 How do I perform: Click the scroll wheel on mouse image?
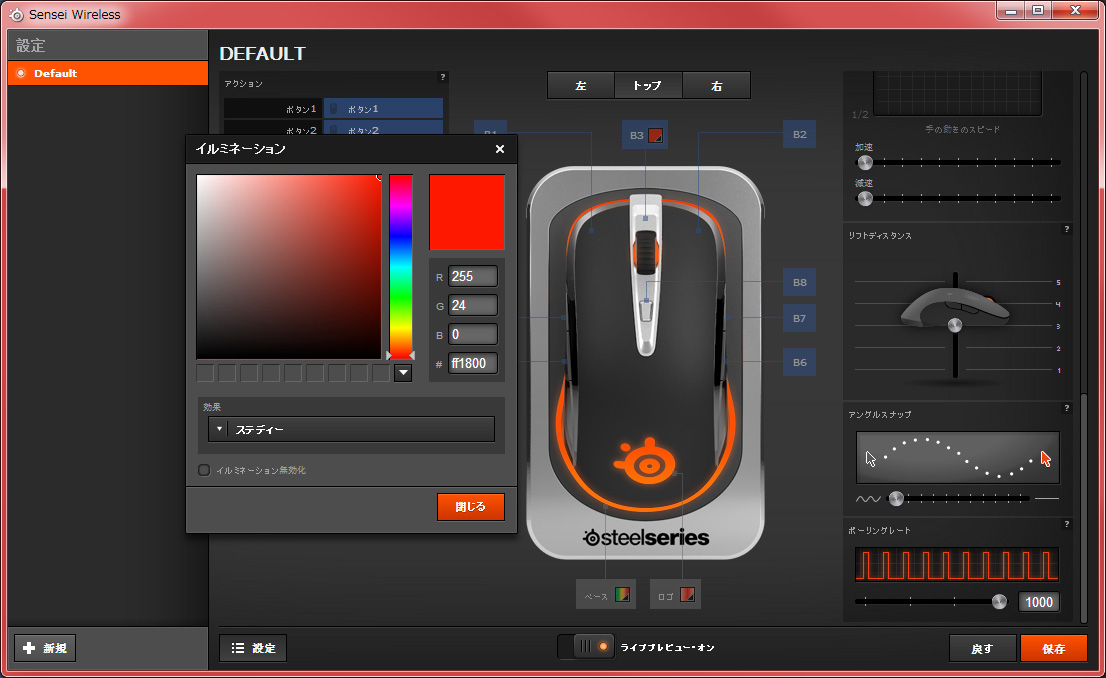pos(645,252)
